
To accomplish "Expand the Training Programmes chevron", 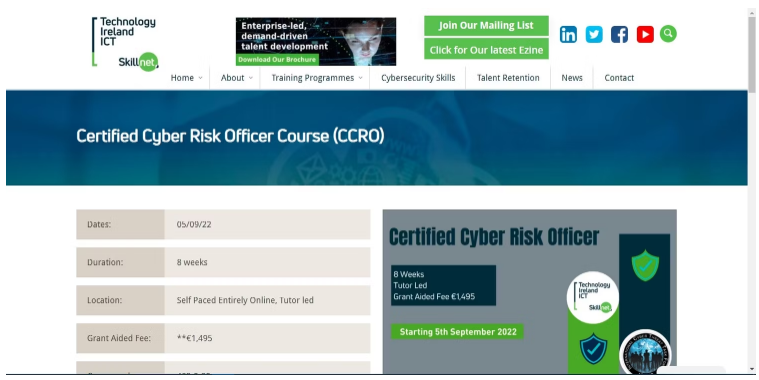I will pos(360,78).
